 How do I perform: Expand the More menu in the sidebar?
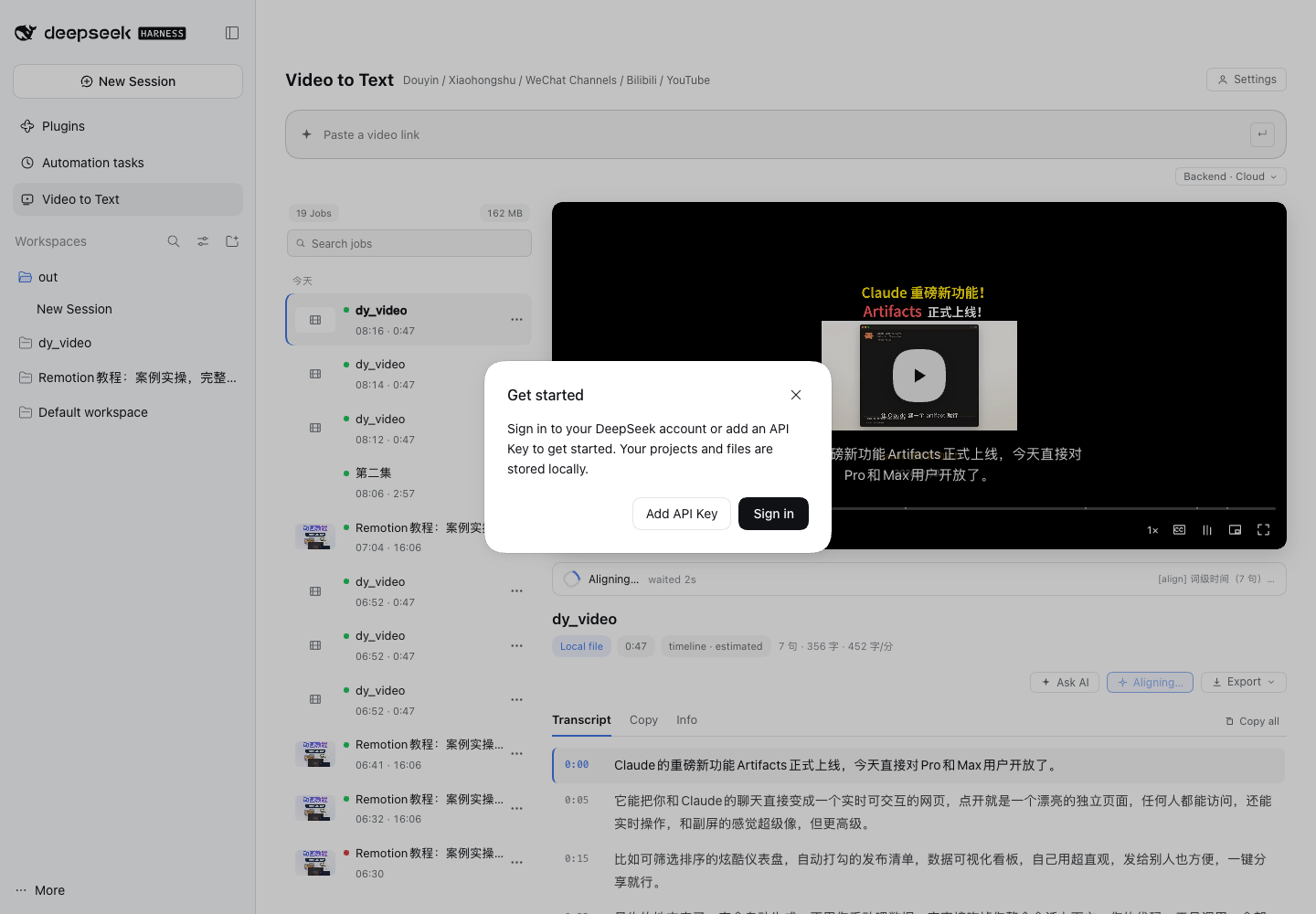40,890
